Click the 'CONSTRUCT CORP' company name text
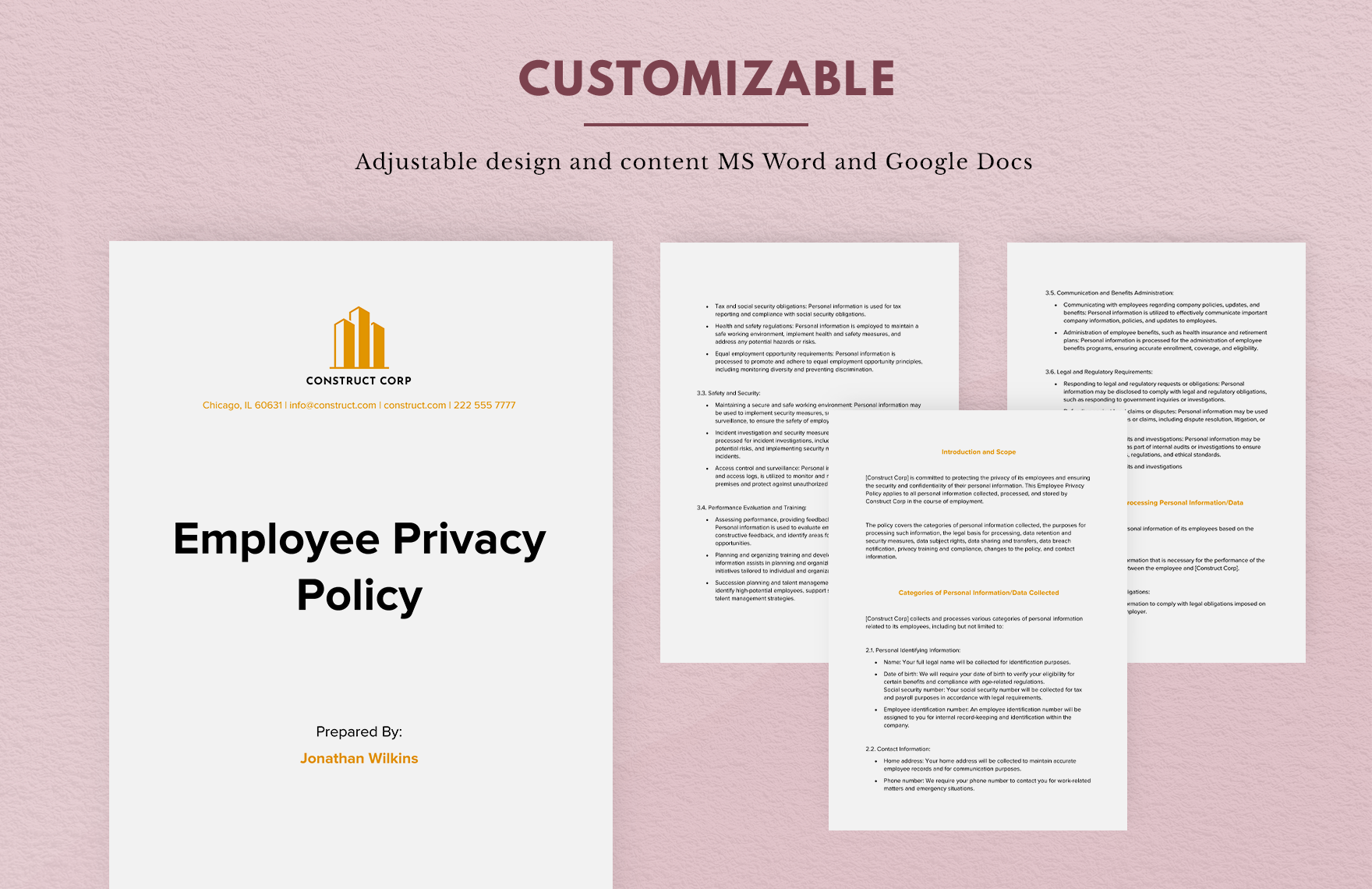Image resolution: width=1372 pixels, height=889 pixels. [359, 381]
